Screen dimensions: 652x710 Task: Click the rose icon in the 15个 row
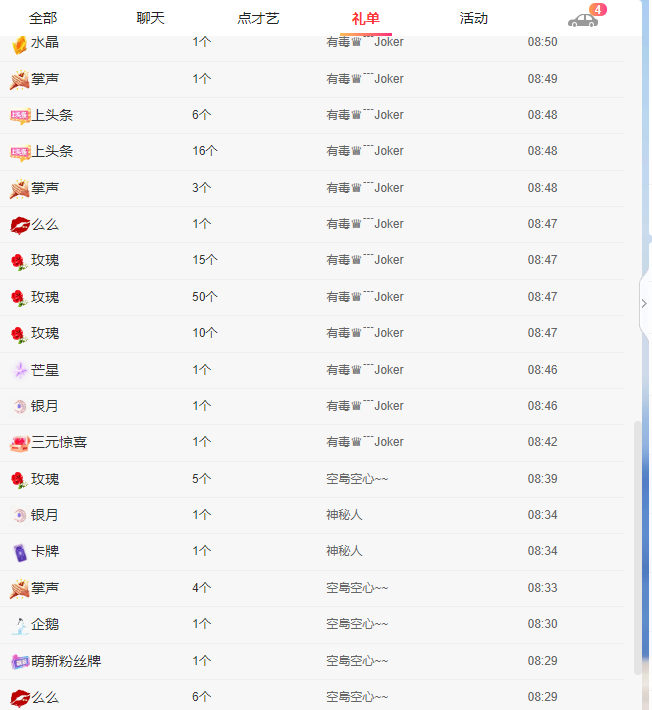pos(19,262)
